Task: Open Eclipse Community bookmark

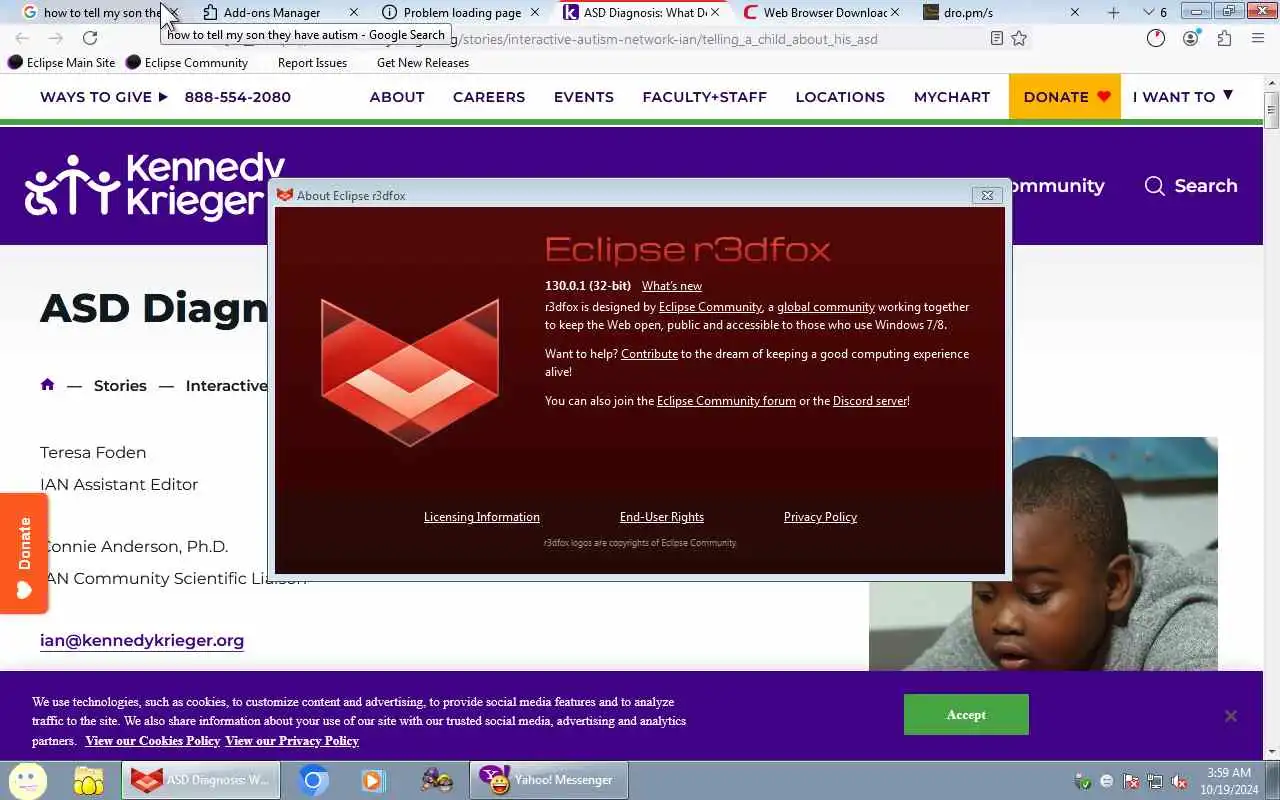Action: point(187,62)
